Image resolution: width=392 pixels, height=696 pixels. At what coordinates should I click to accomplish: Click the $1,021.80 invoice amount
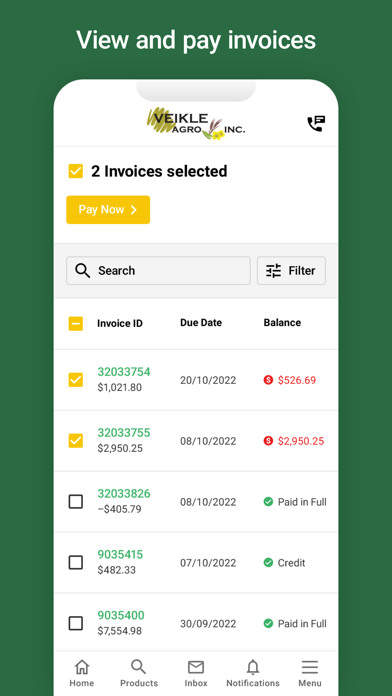click(x=120, y=388)
